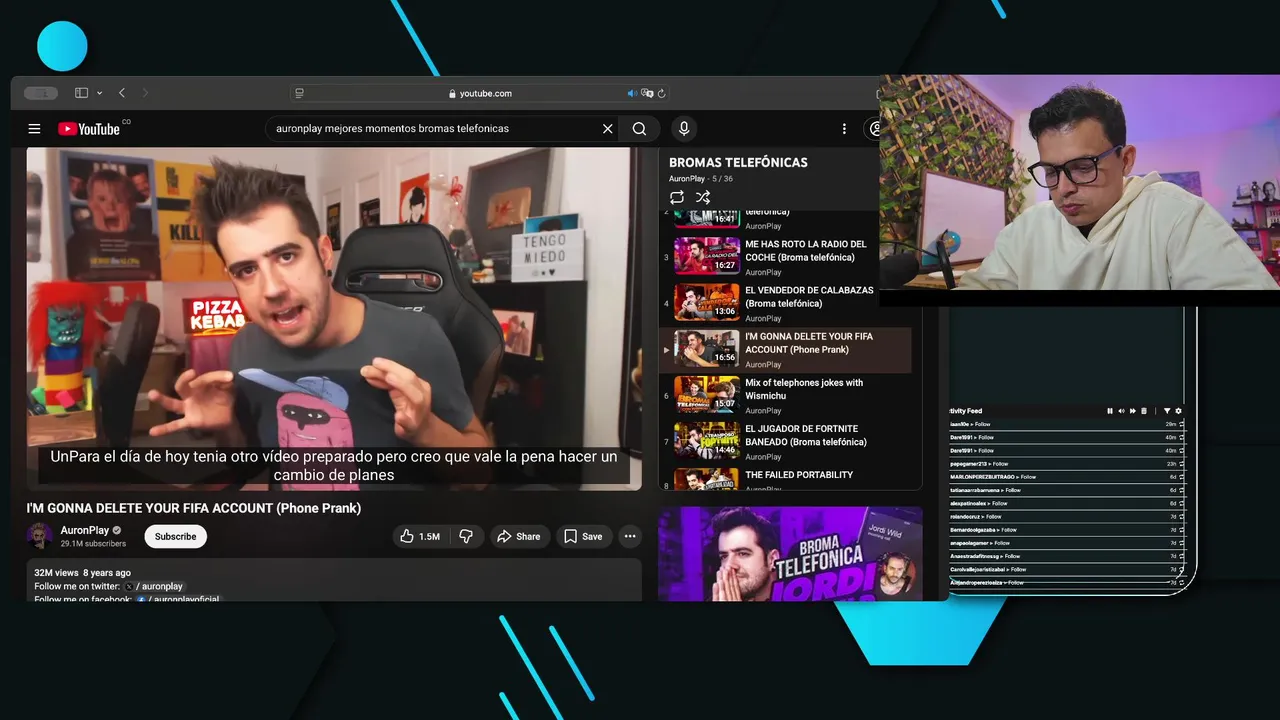The height and width of the screenshot is (720, 1280).
Task: Dislike the FIFA account video
Action: click(466, 537)
